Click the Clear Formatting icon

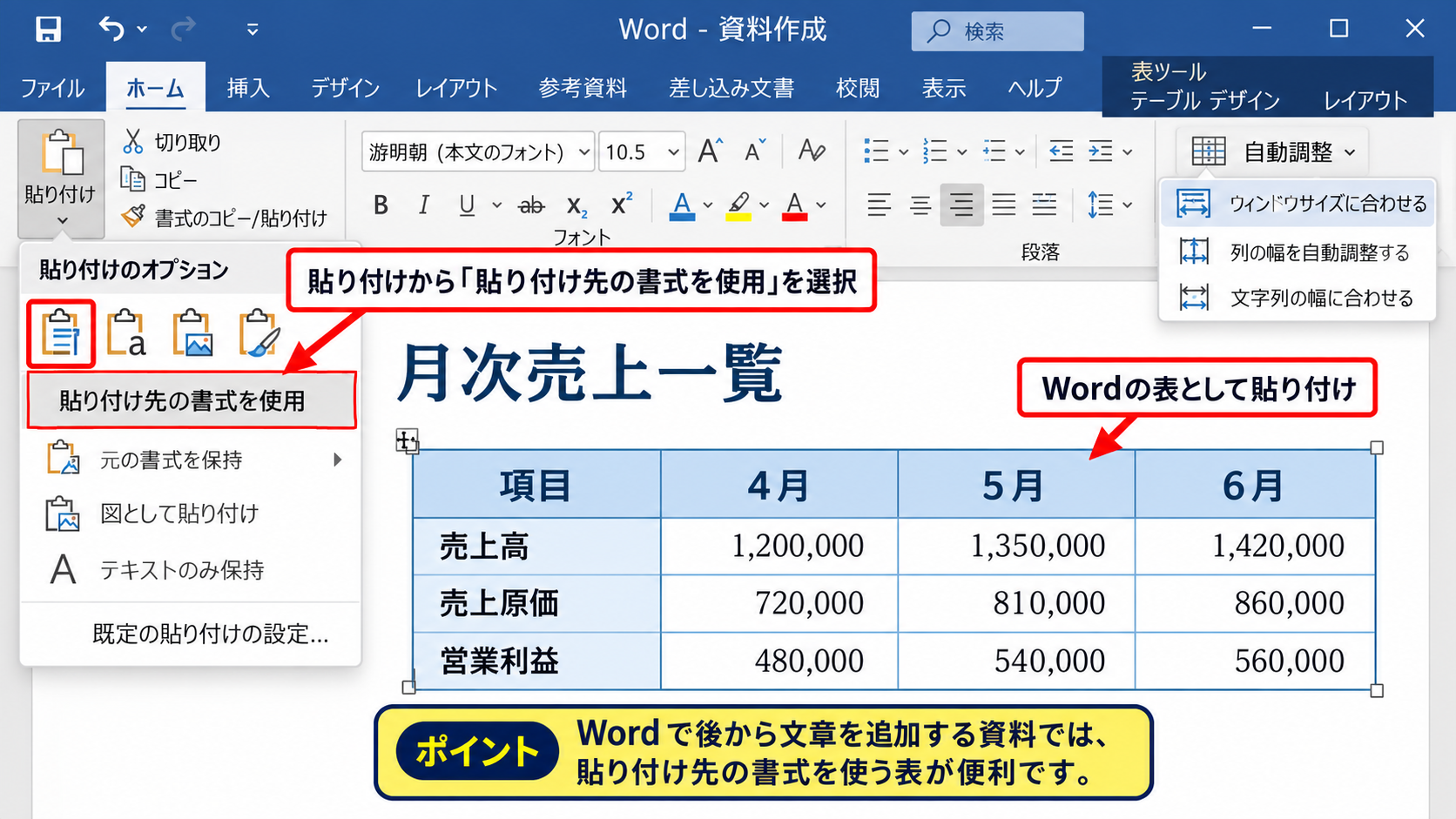point(812,151)
